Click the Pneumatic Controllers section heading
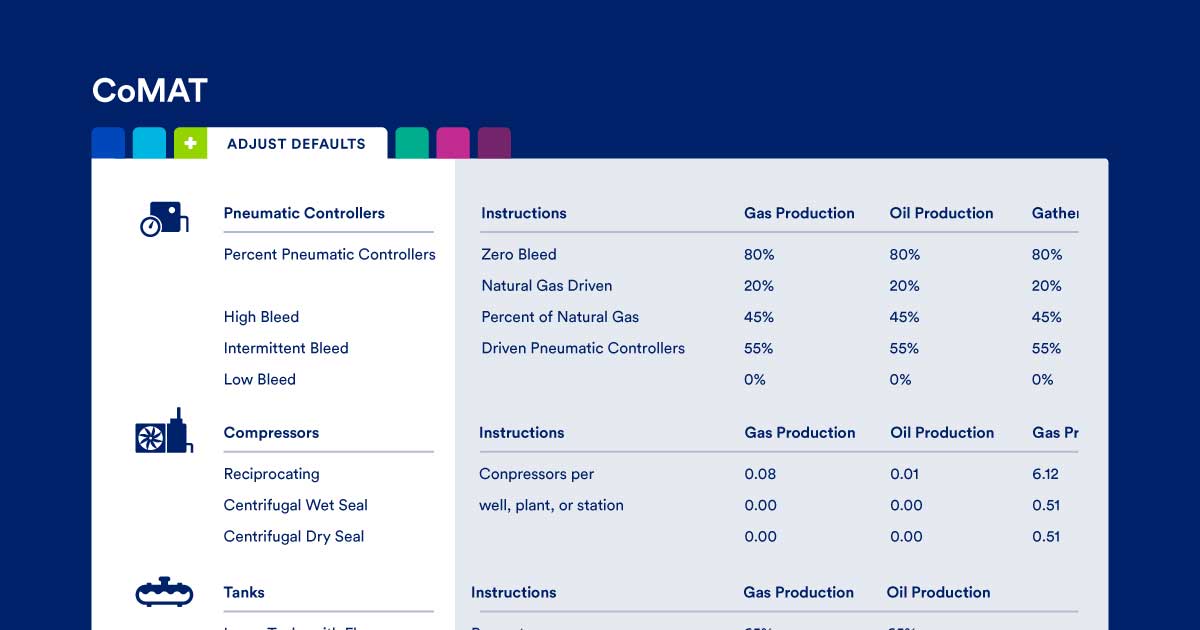The image size is (1200, 630). (x=304, y=213)
